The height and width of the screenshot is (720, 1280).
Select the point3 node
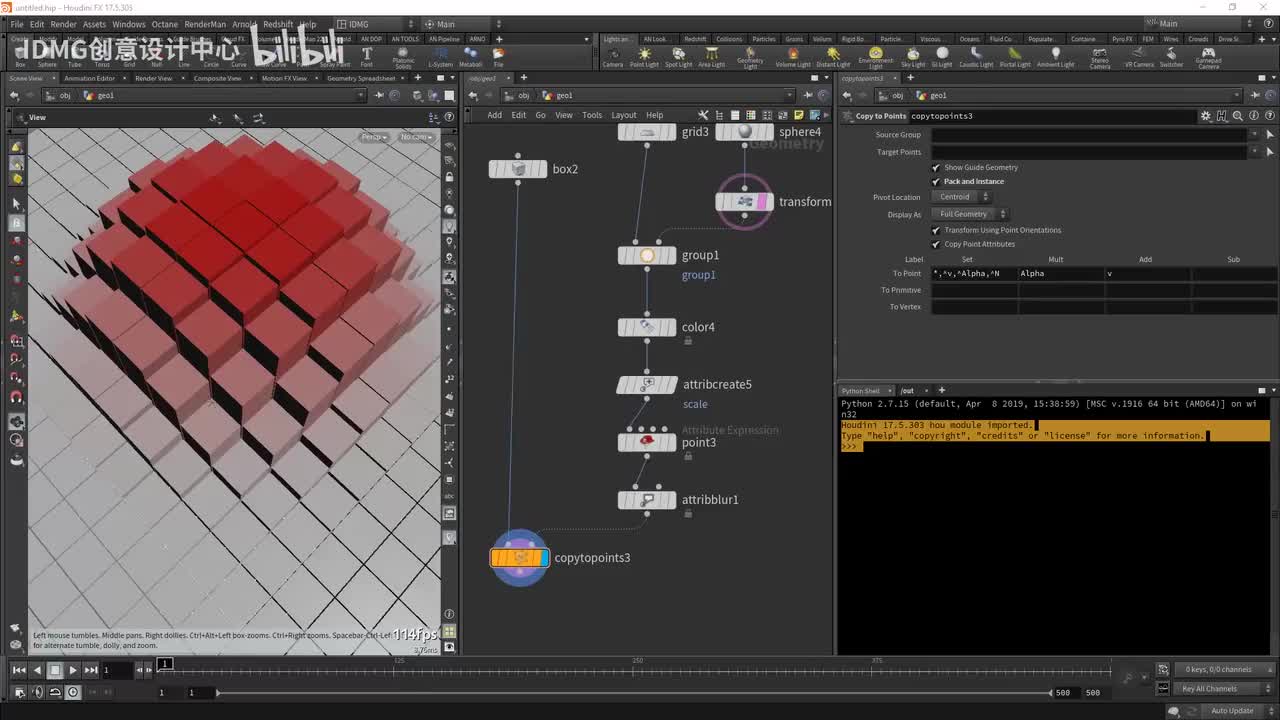pyautogui.click(x=647, y=442)
